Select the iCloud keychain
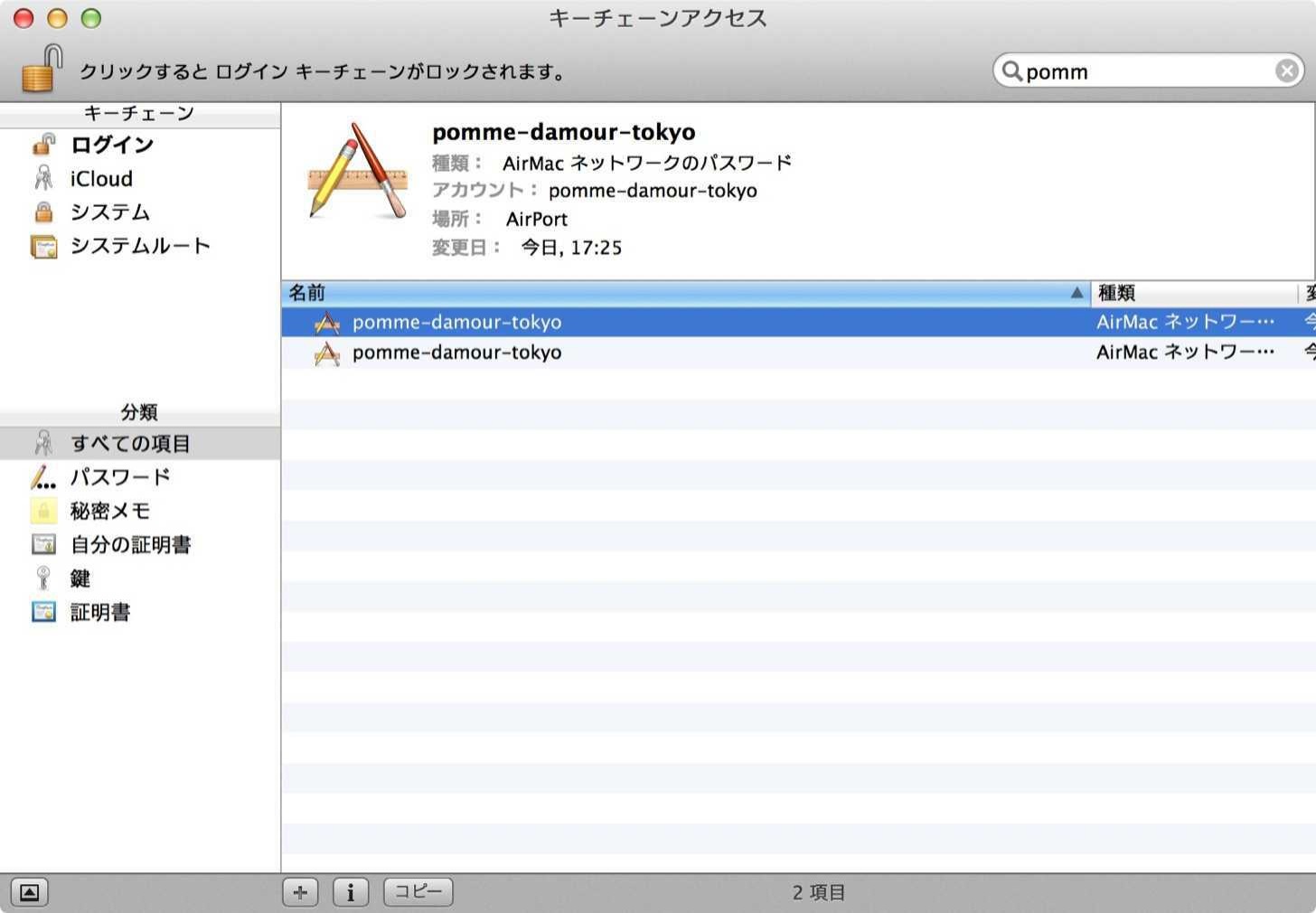The image size is (1316, 913). pyautogui.click(x=140, y=178)
